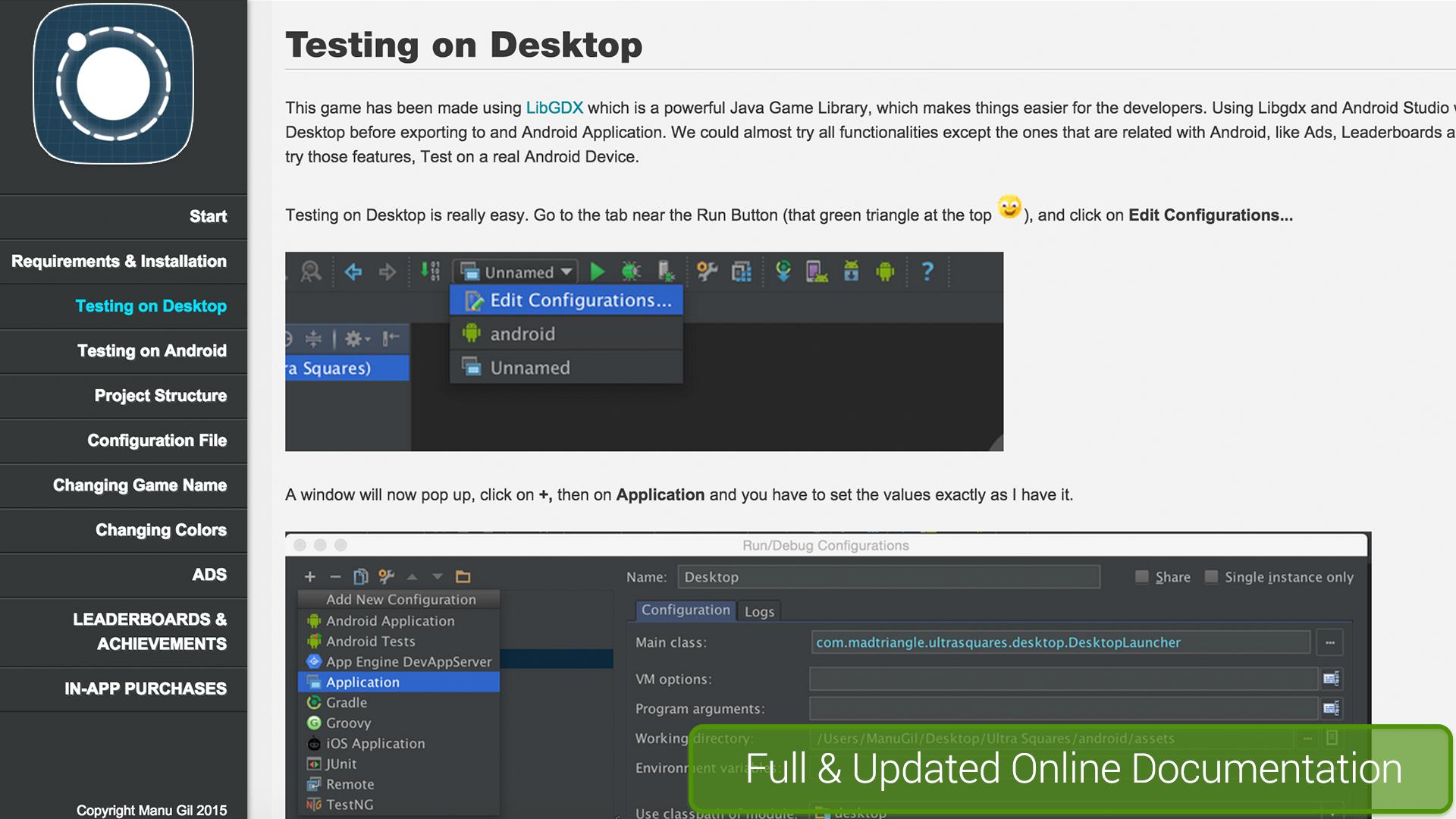Click the Edit Defaults wrench icon

386,577
